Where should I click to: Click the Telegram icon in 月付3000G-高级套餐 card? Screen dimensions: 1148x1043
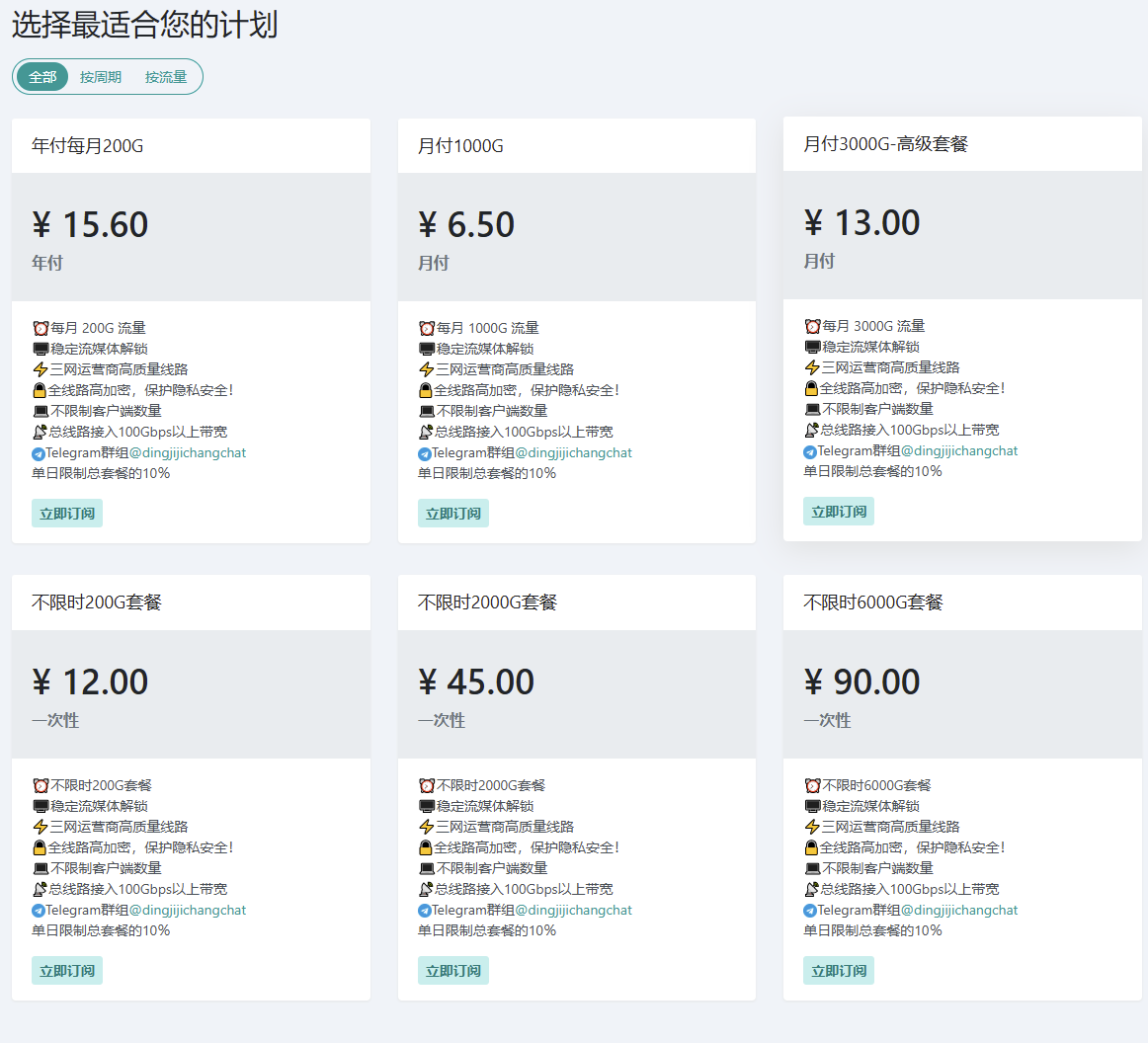[810, 451]
